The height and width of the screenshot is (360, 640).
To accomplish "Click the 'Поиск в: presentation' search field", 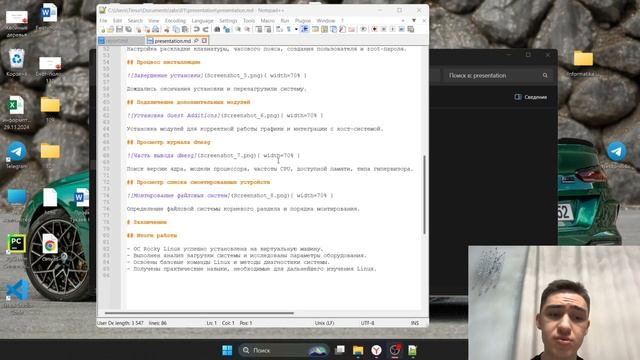I will tap(497, 76).
